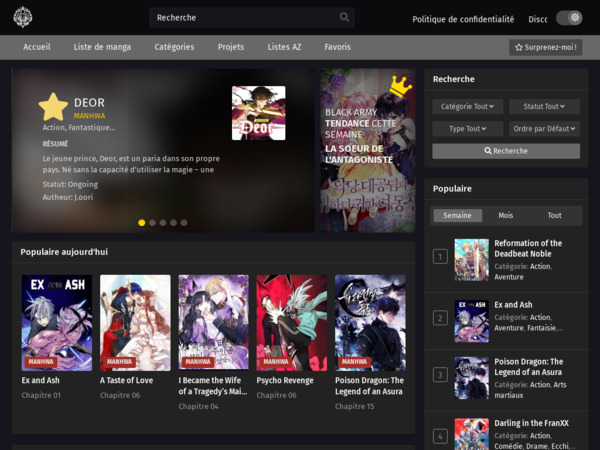
Task: Open the Type Tout dropdown
Action: coord(467,129)
